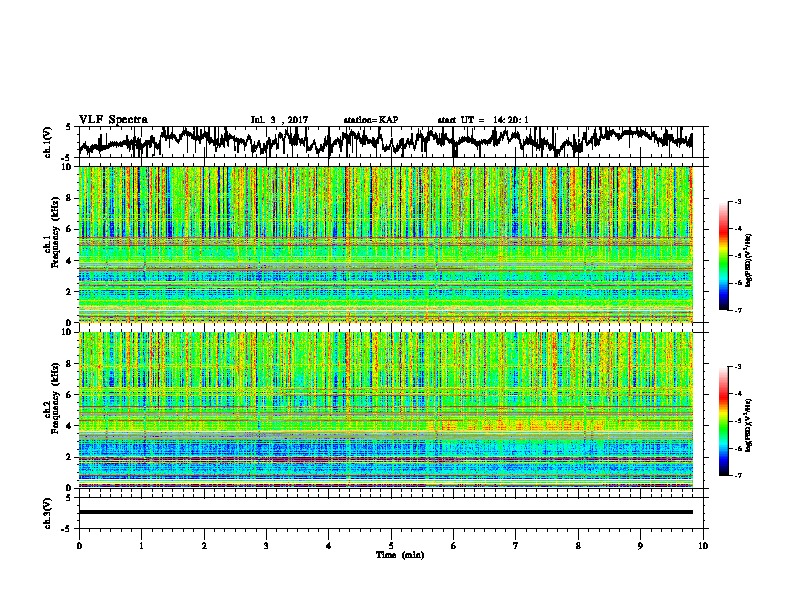Click the "ch.1(V)" axis label of the top waveform

pyautogui.click(x=47, y=142)
